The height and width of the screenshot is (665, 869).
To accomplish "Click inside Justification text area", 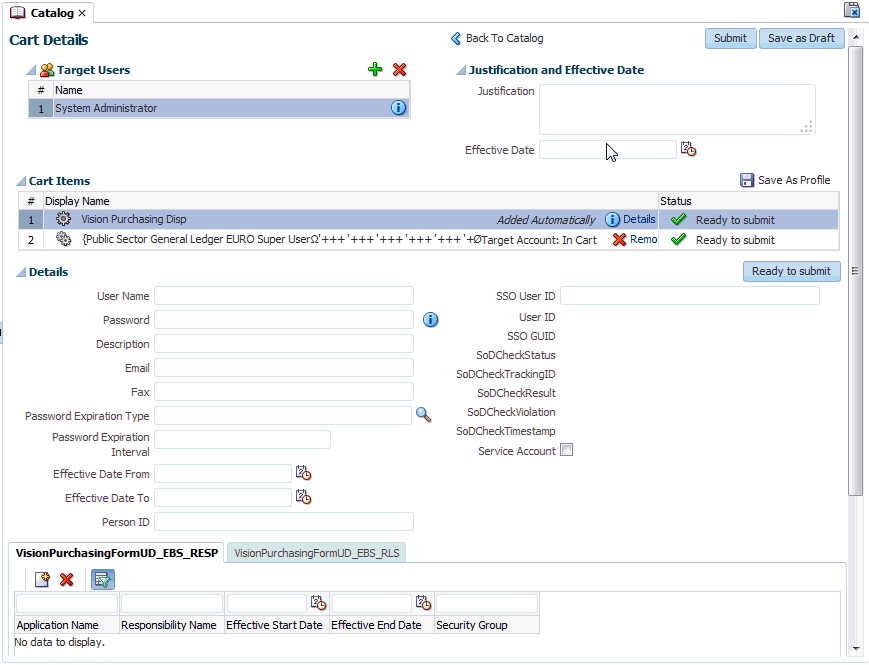I will click(677, 109).
